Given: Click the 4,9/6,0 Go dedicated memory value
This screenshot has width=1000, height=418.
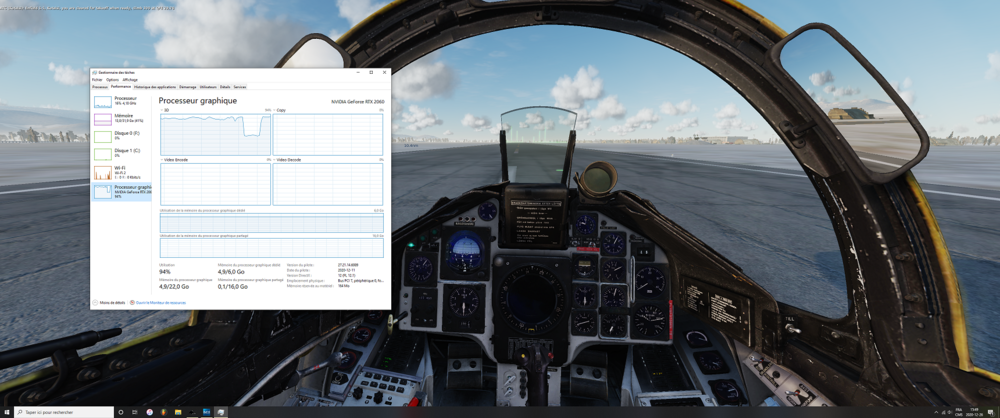Looking at the screenshot, I should coord(231,272).
